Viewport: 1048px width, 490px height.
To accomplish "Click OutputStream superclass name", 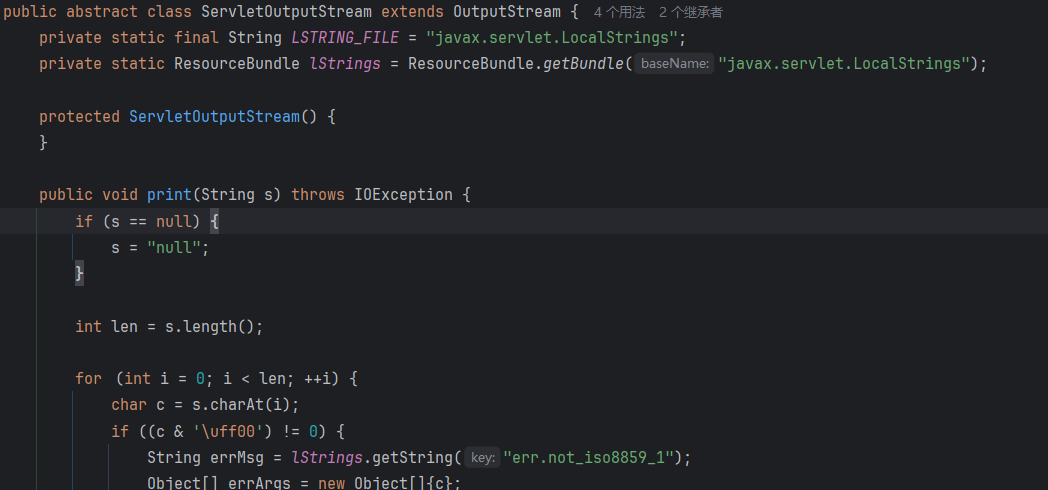I will [507, 11].
